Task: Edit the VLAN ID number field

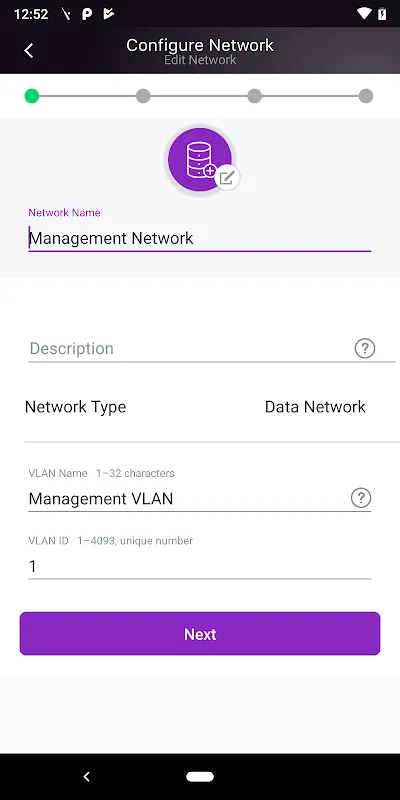Action: [199, 566]
